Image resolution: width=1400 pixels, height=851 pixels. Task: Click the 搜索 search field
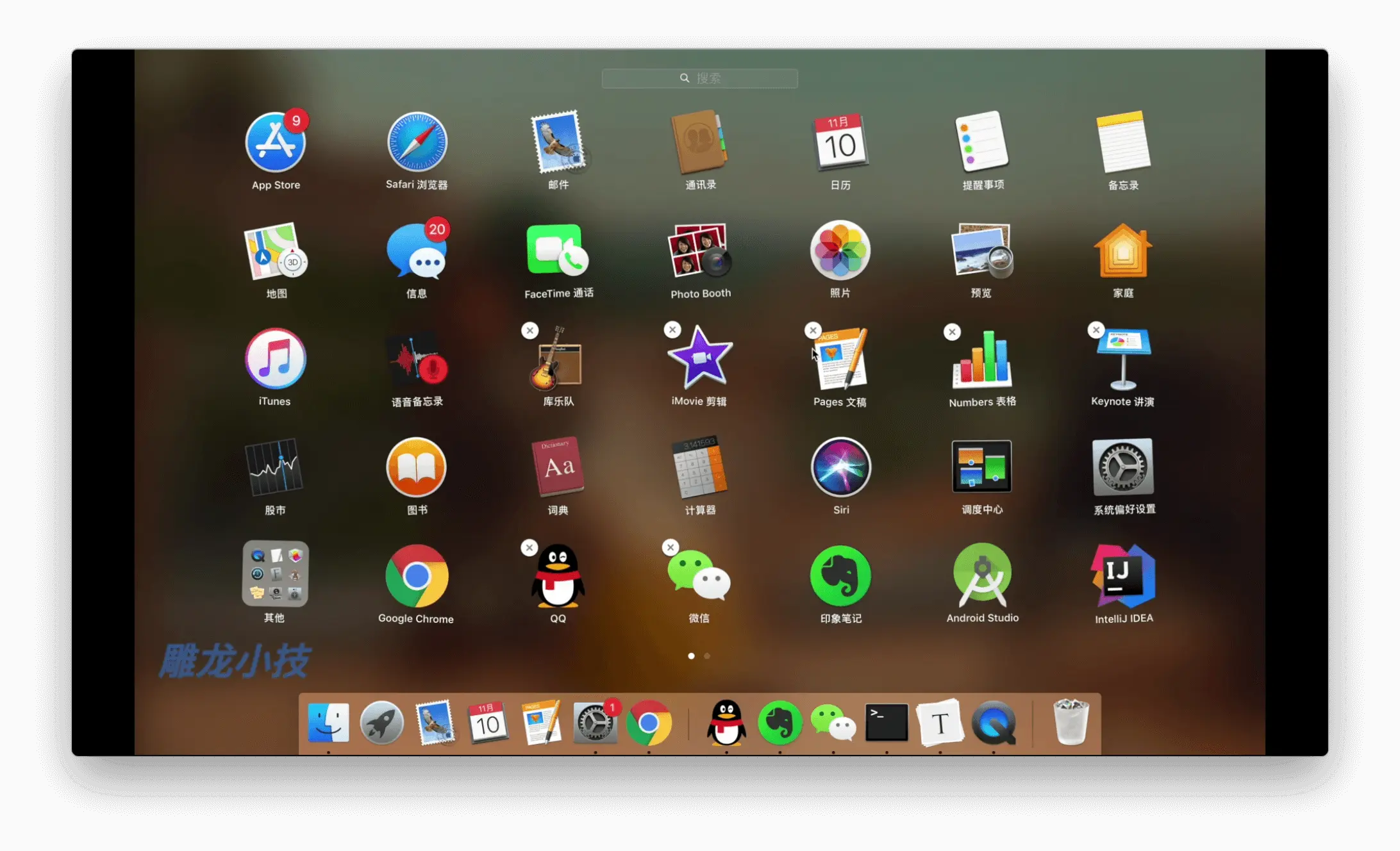point(699,78)
